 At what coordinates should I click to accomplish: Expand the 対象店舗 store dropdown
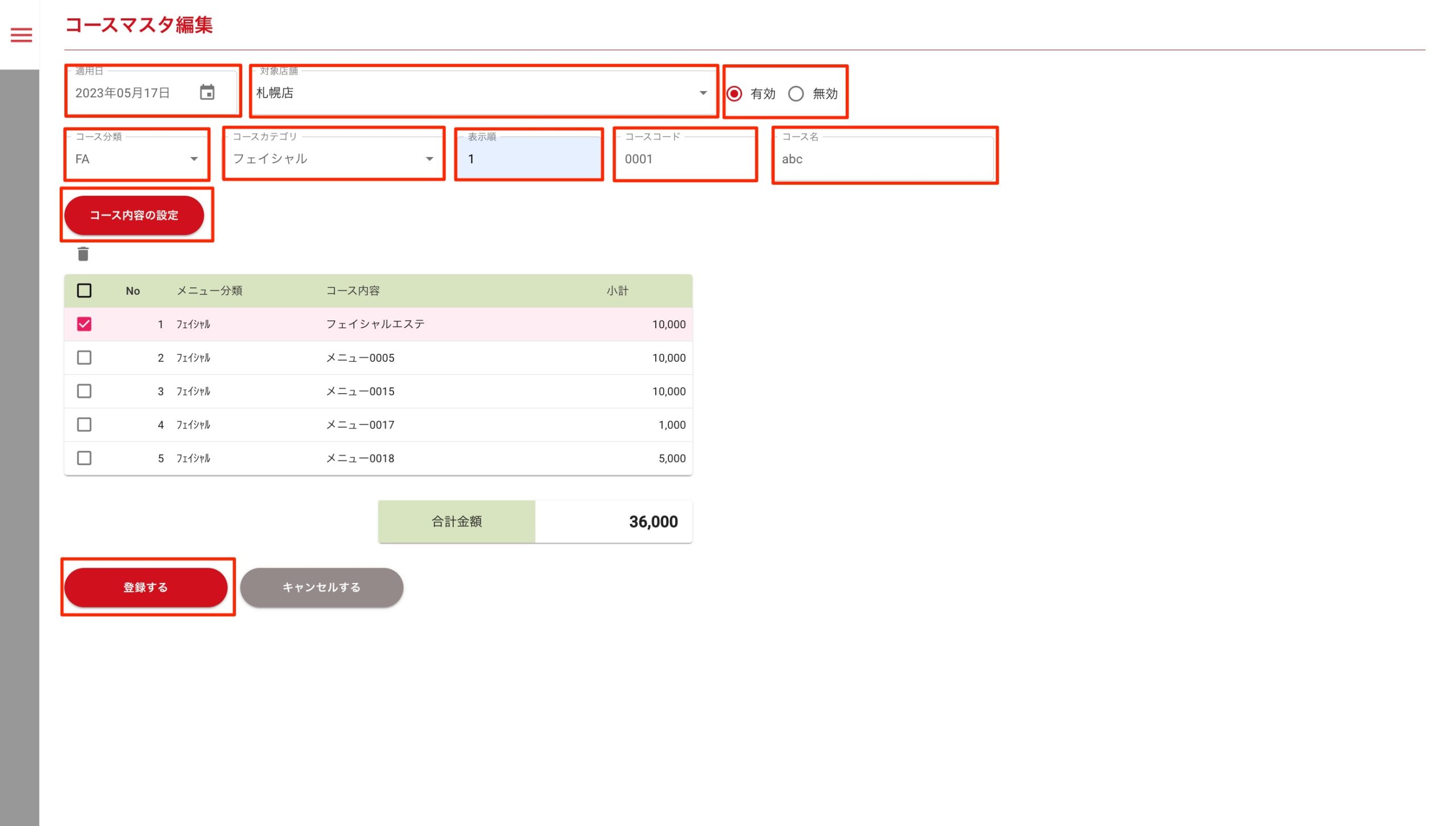pos(703,93)
